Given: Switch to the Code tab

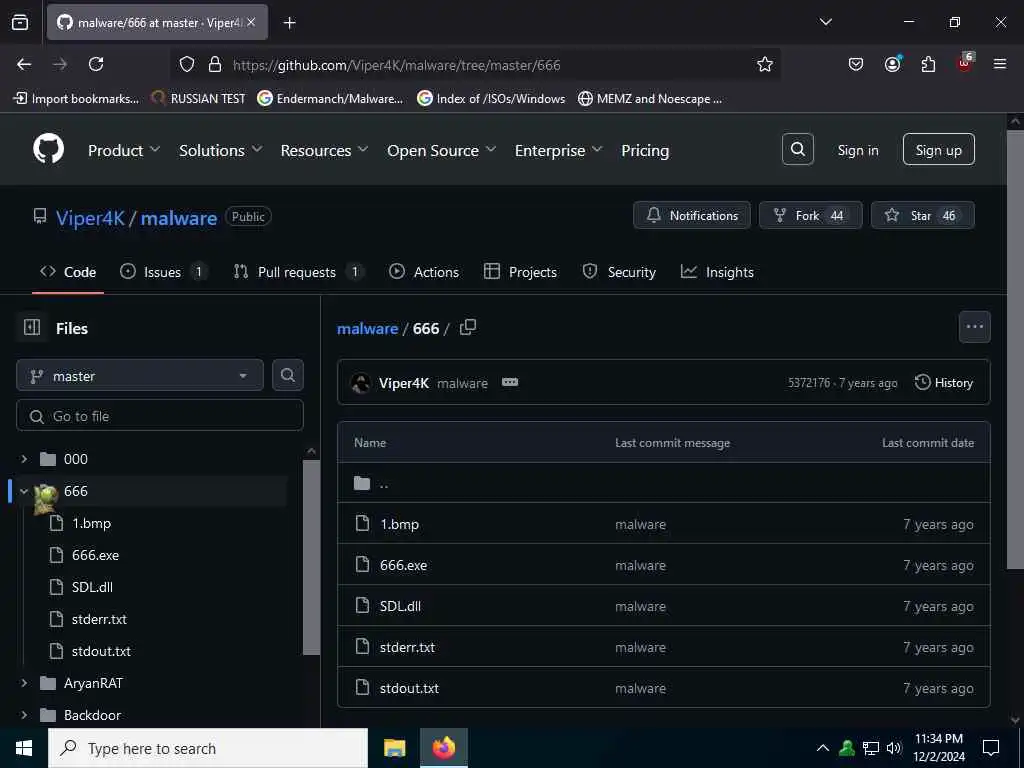Looking at the screenshot, I should coord(68,272).
